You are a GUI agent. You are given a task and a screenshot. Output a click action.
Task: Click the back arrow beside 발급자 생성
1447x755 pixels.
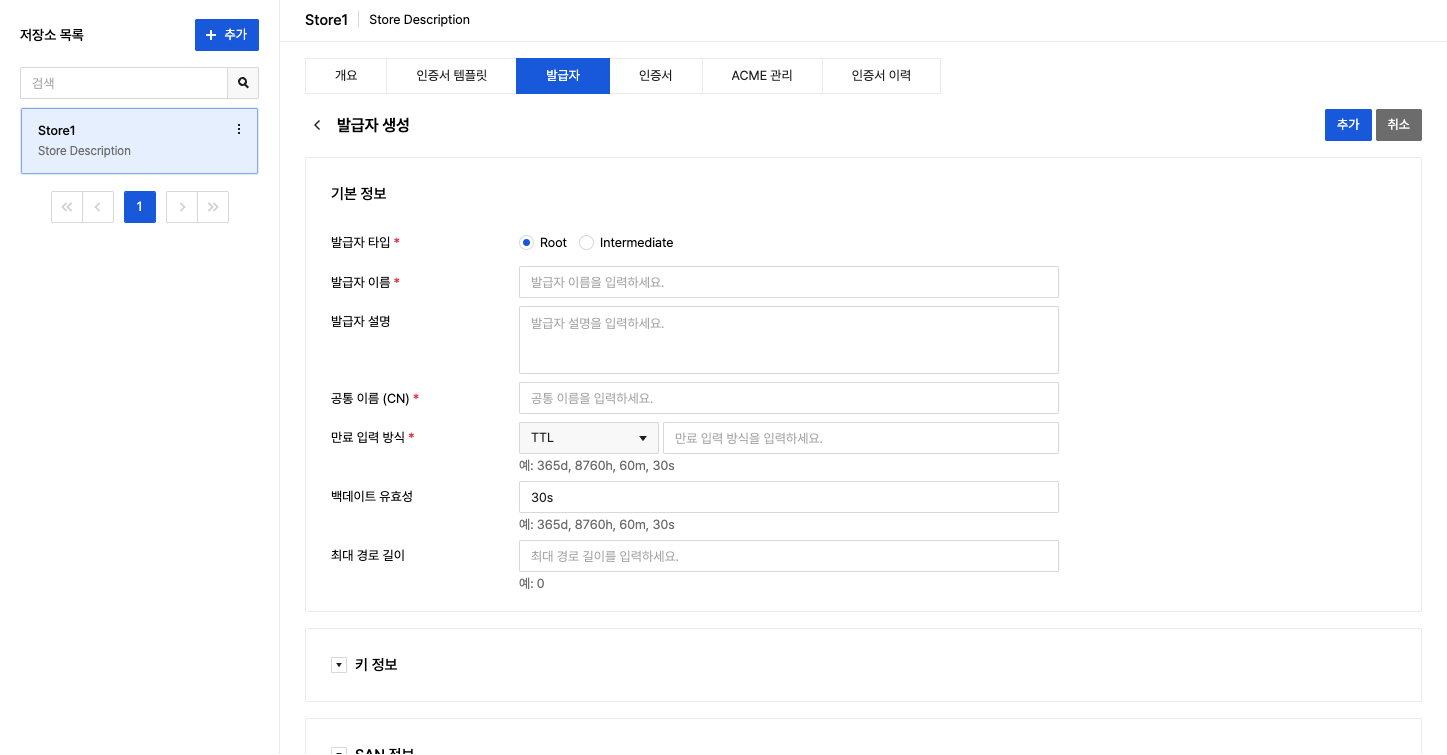(x=317, y=125)
